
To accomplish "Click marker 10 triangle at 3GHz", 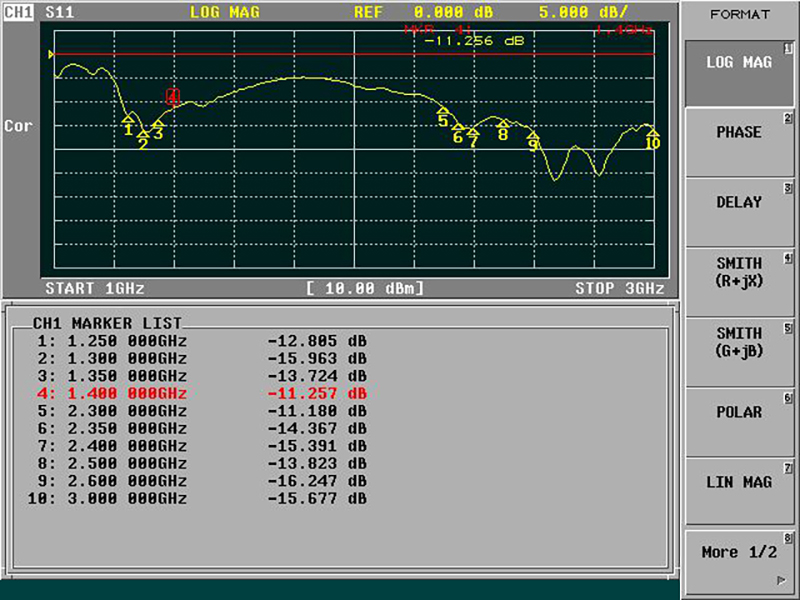I will pos(653,133).
